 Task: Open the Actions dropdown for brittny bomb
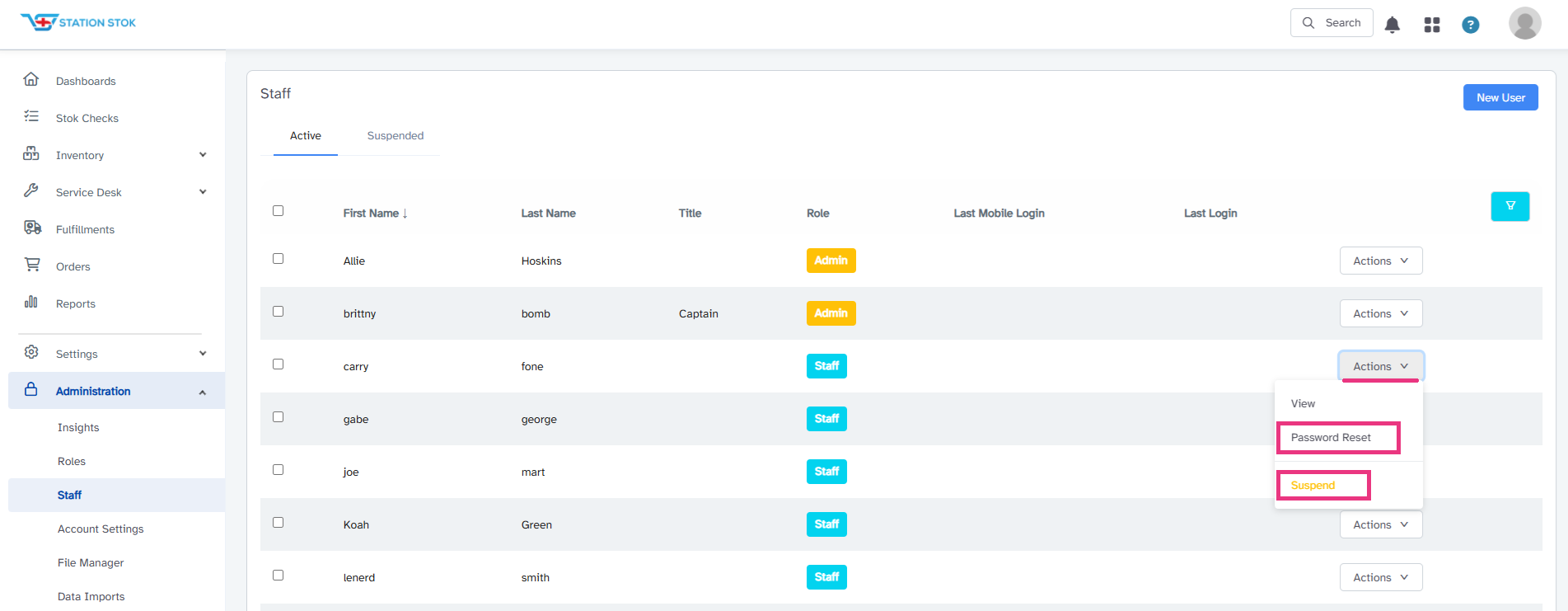[1381, 313]
